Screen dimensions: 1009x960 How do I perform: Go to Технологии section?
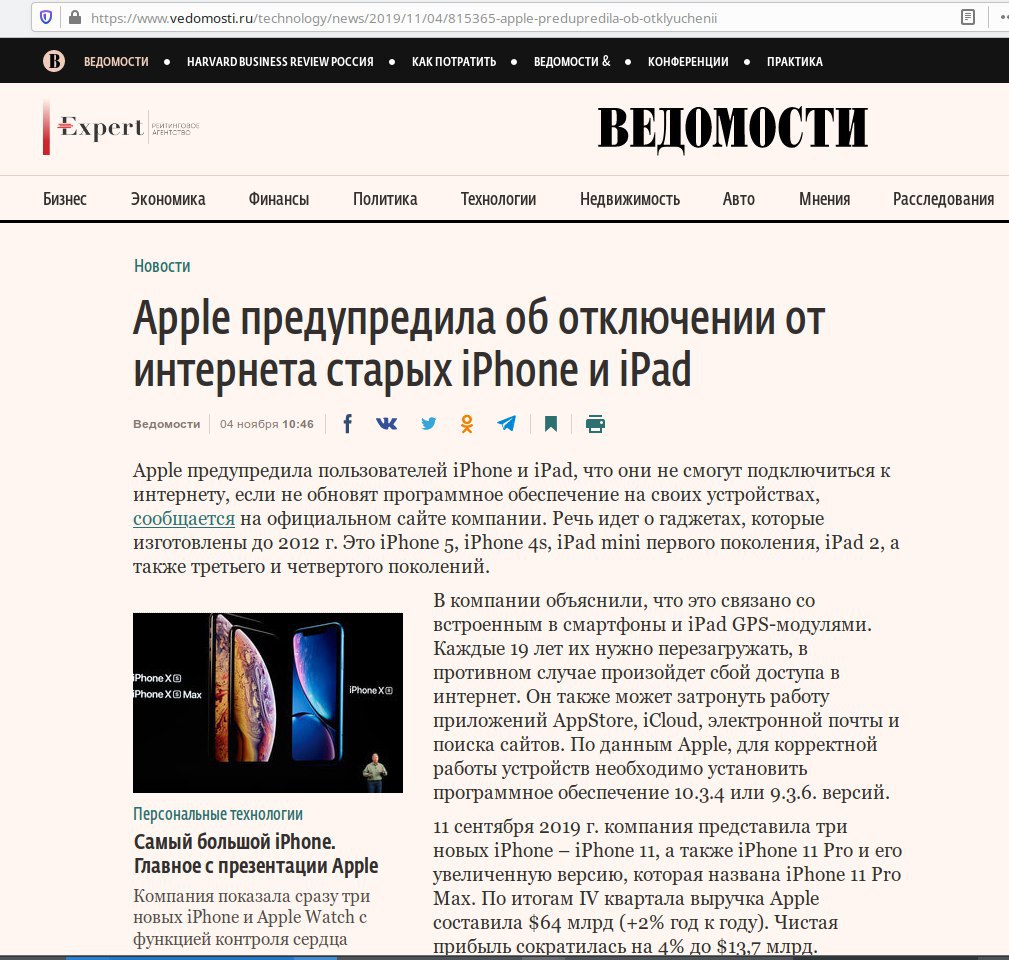498,199
